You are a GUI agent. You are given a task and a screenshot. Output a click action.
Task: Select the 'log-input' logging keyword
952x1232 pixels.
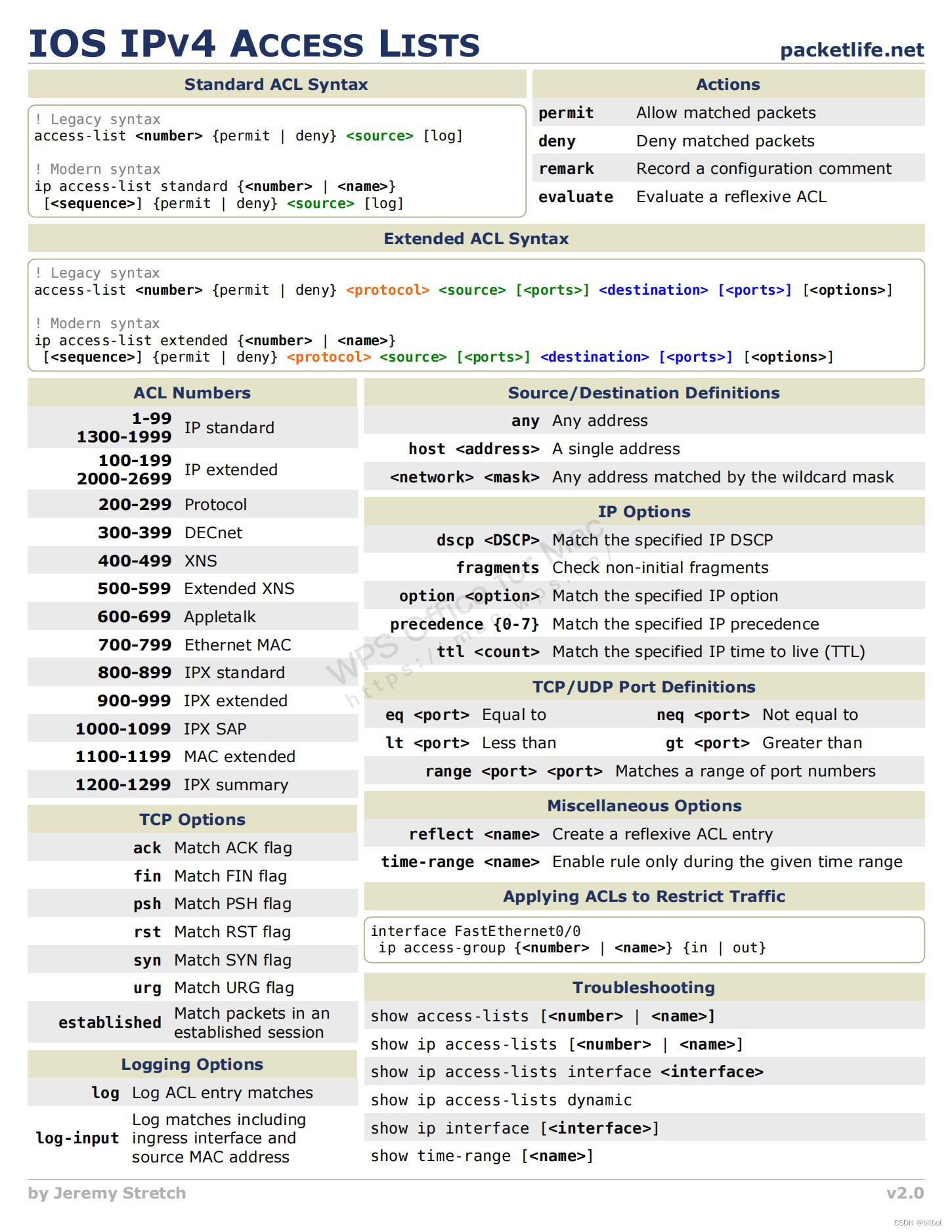coord(77,1138)
